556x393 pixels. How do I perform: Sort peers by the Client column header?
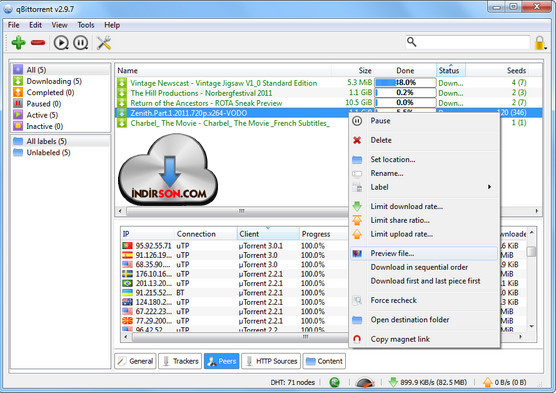[x=268, y=234]
